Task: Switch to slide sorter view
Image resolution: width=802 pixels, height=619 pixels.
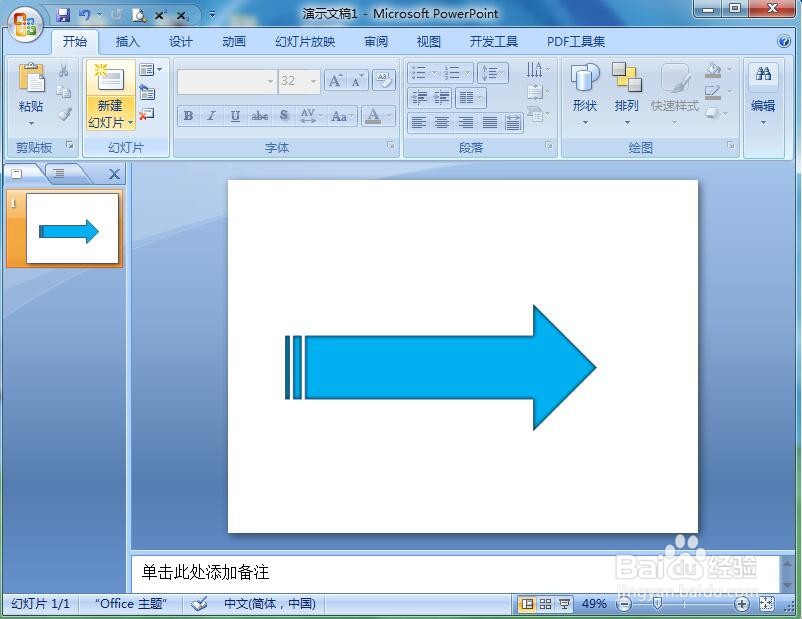Action: [x=545, y=604]
